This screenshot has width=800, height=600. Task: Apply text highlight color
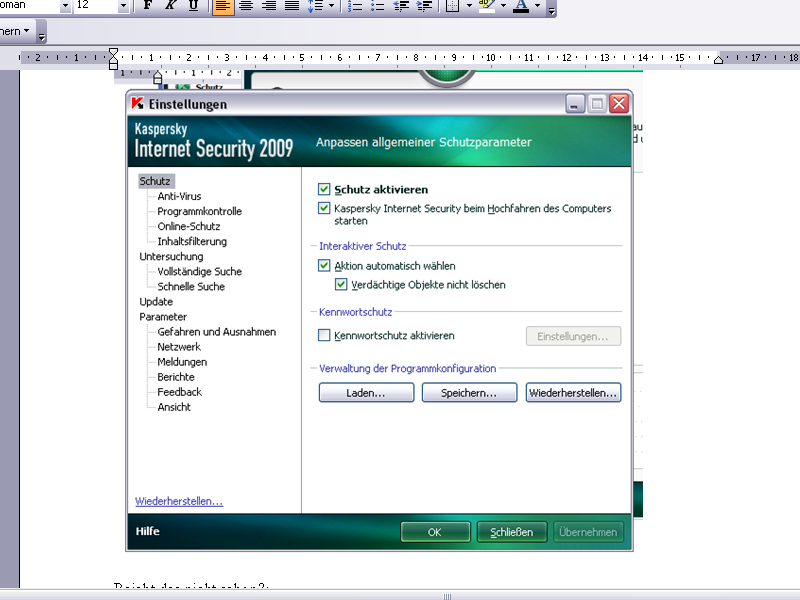pos(487,6)
